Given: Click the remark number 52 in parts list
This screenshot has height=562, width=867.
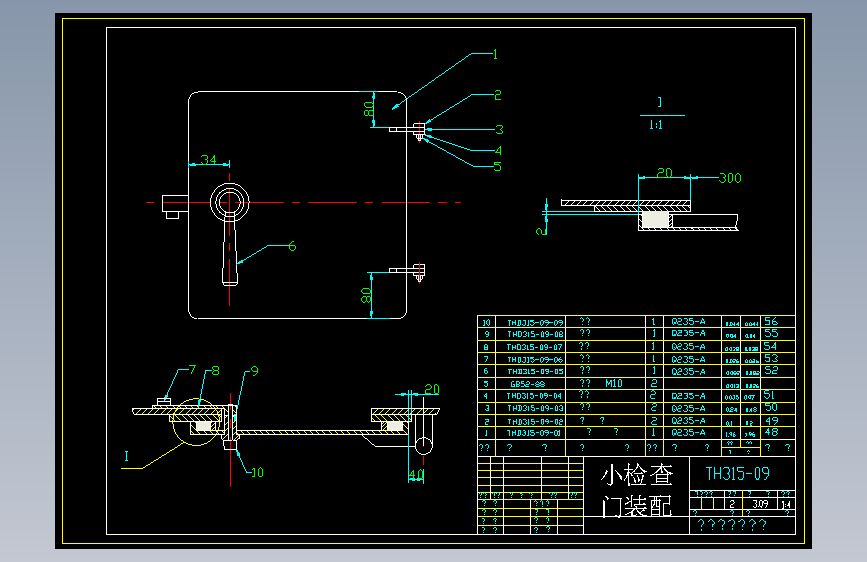Looking at the screenshot, I should coord(771,371).
